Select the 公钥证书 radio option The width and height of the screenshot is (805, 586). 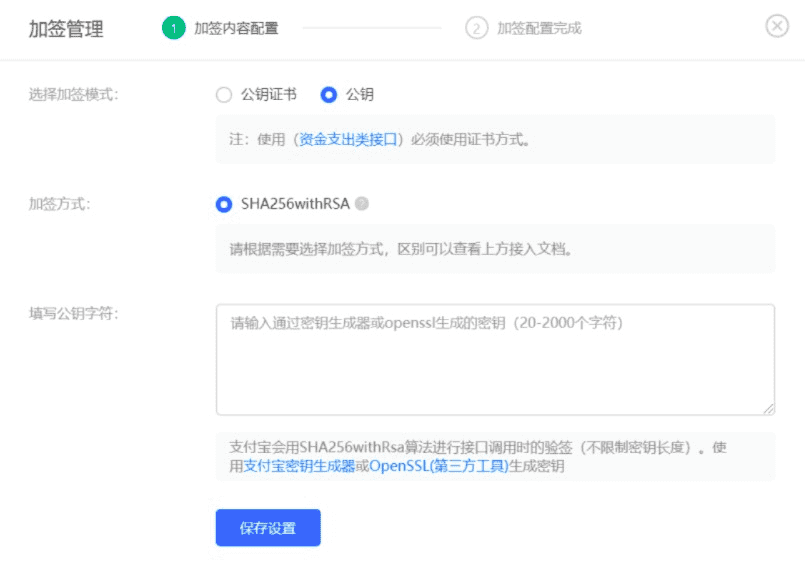(x=224, y=94)
